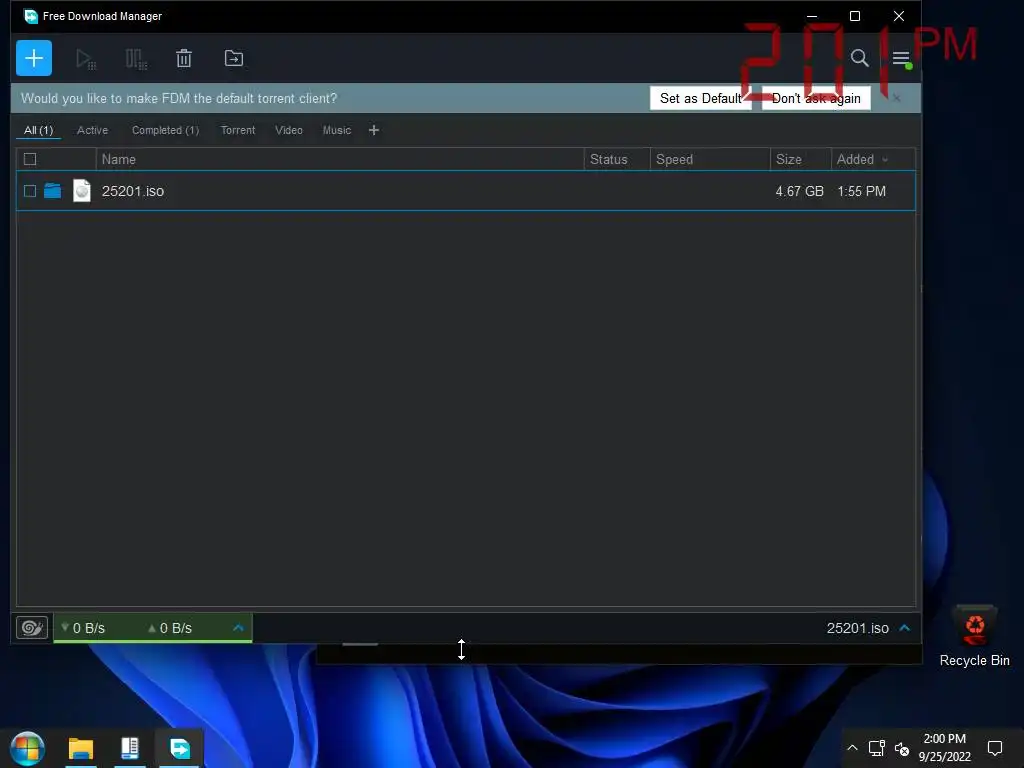1024x768 pixels.
Task: Open the Music tab
Action: (337, 130)
